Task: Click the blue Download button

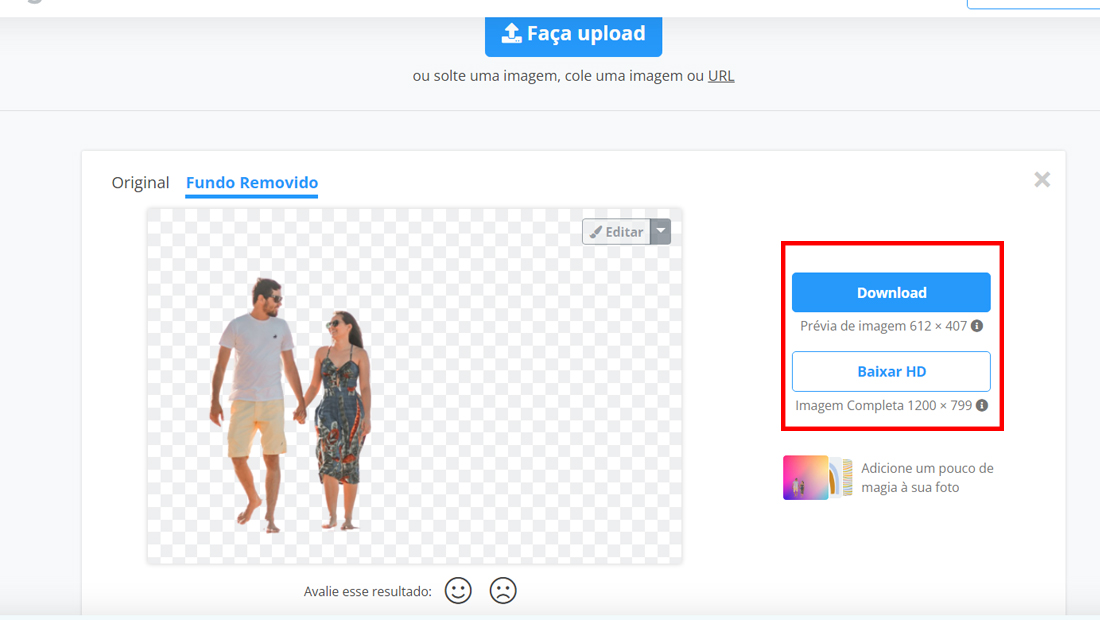Action: pos(891,292)
